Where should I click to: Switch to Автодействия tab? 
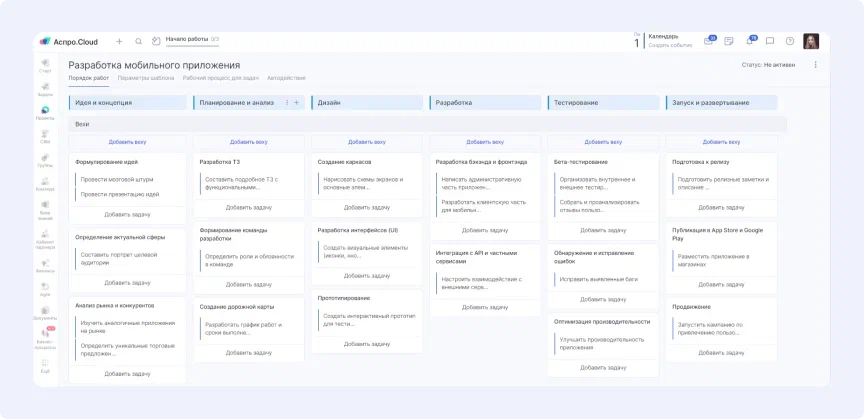point(286,78)
